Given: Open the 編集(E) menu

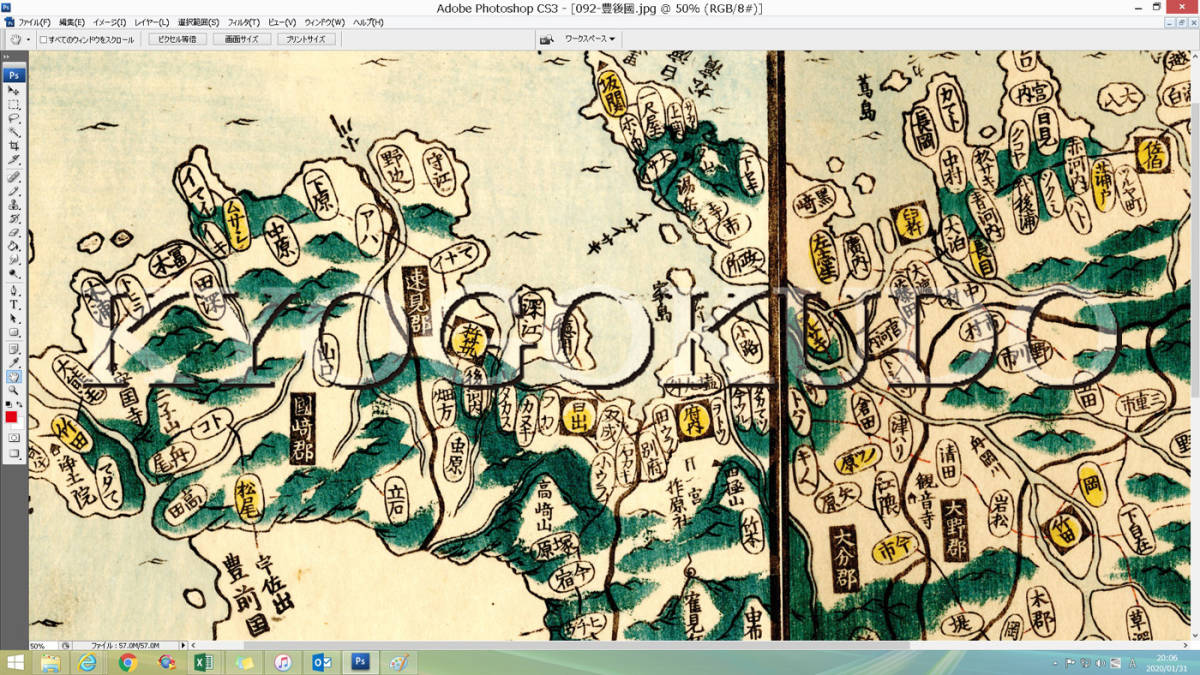Looking at the screenshot, I should pyautogui.click(x=72, y=22).
